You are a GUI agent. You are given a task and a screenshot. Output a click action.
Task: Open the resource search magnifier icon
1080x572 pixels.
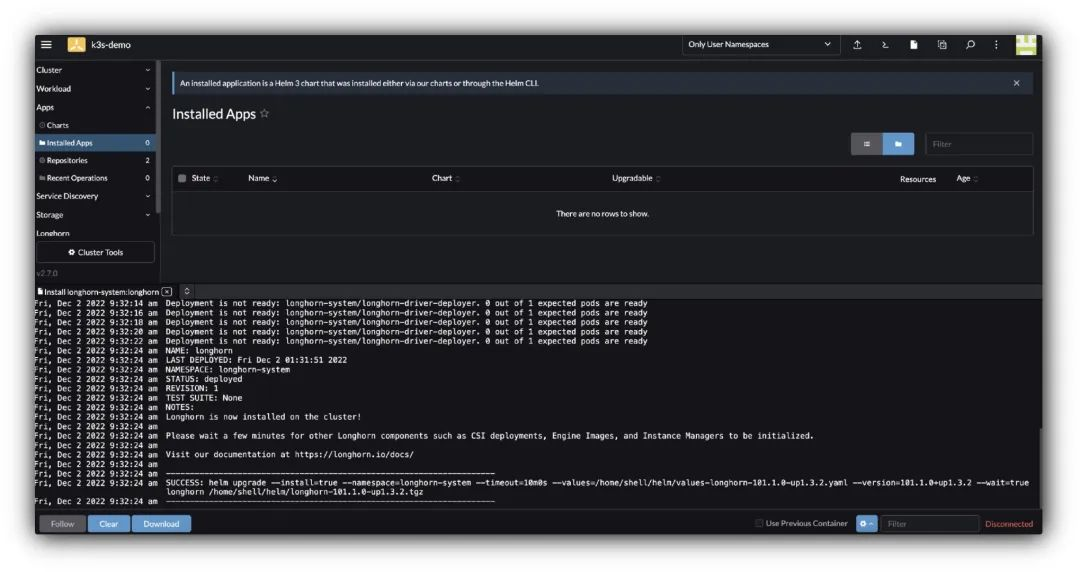point(970,45)
